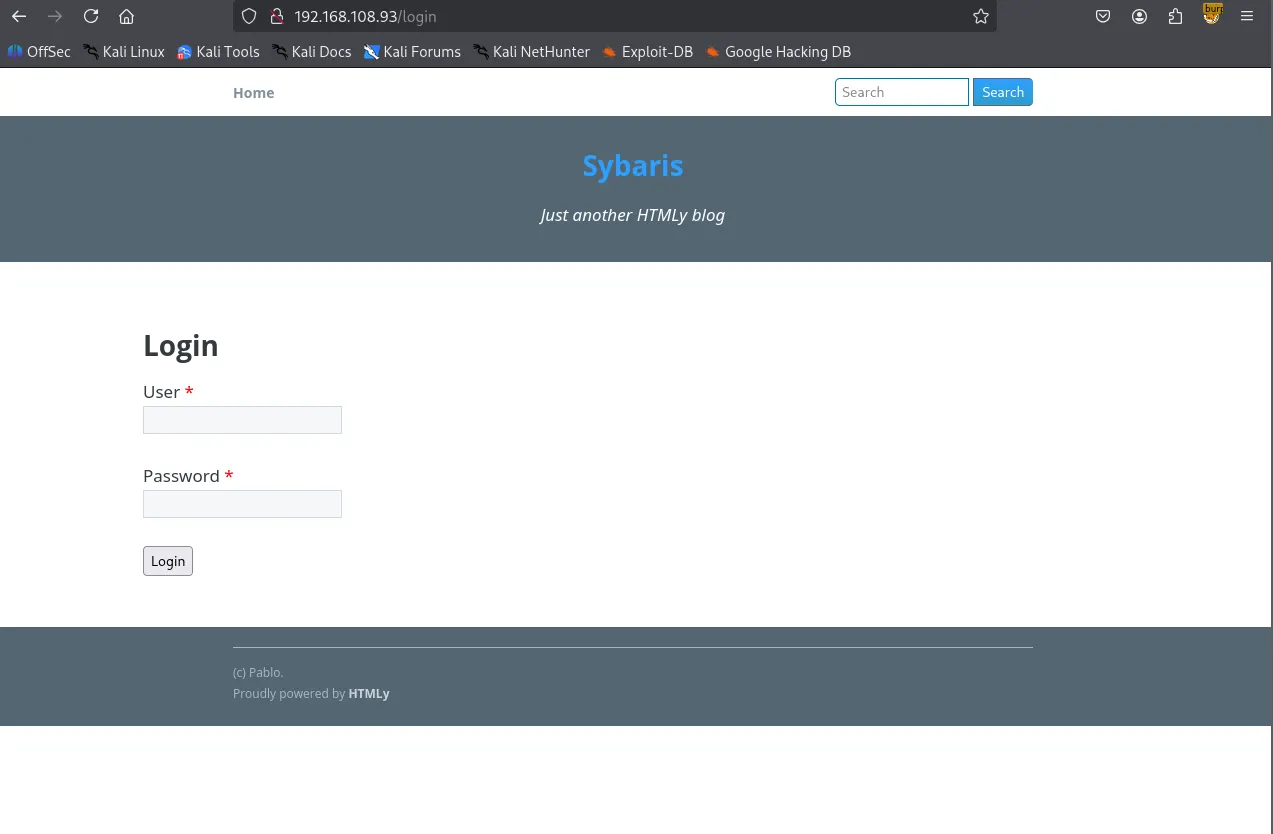Click the insecure connection padlock icon
Image resolution: width=1273 pixels, height=834 pixels.
tap(277, 16)
